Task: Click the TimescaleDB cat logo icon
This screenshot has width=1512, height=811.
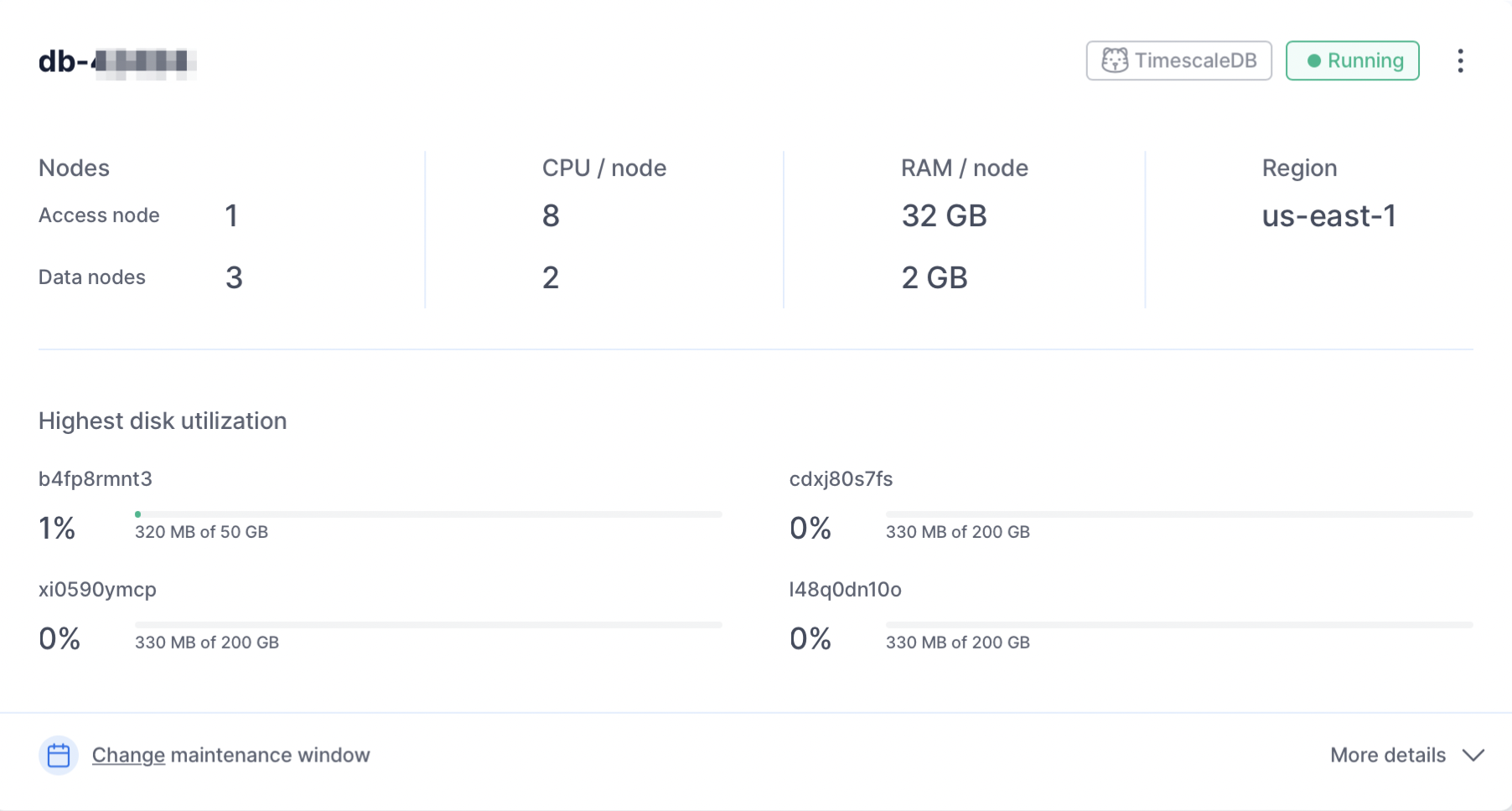Action: 1115,59
